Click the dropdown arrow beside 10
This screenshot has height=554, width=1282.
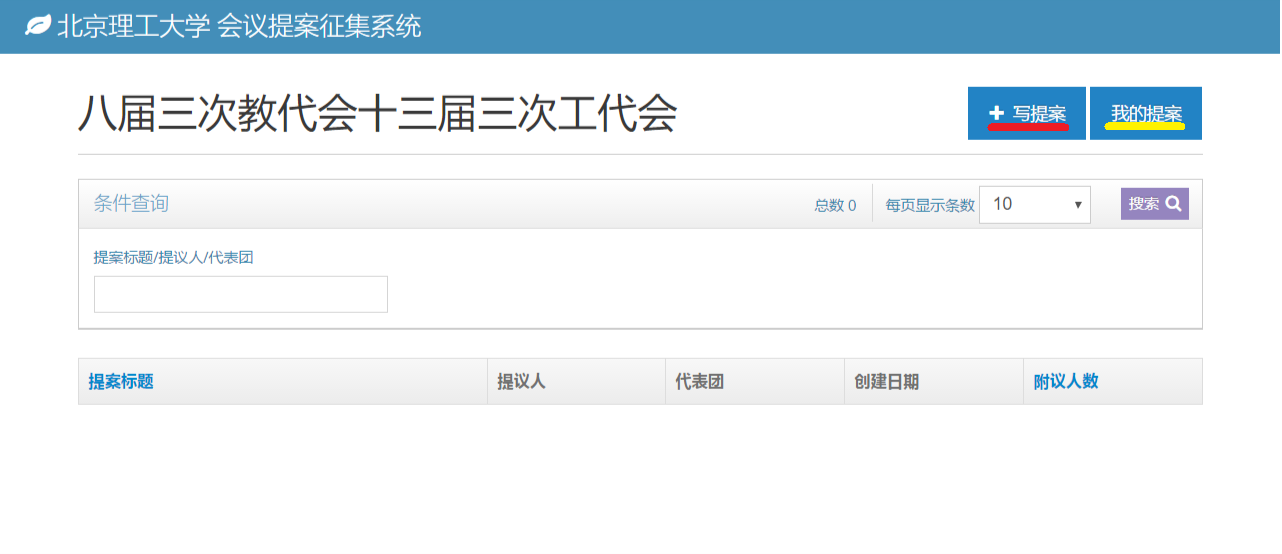tap(1078, 205)
